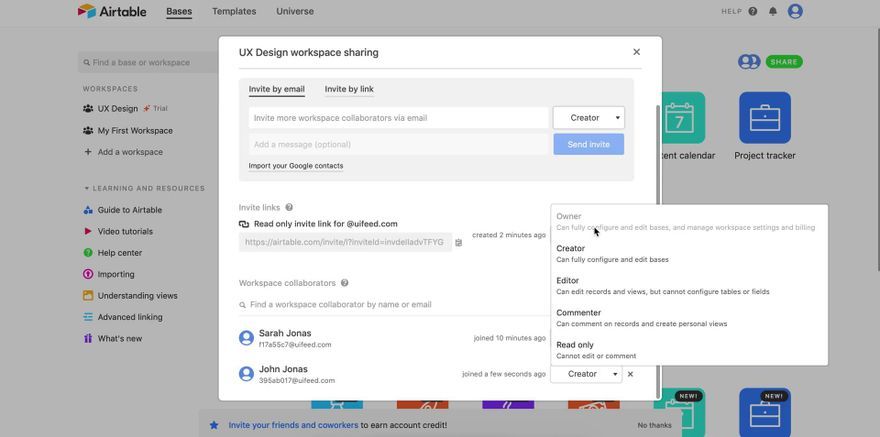Open the user account avatar icon
The height and width of the screenshot is (437, 880).
coord(795,11)
